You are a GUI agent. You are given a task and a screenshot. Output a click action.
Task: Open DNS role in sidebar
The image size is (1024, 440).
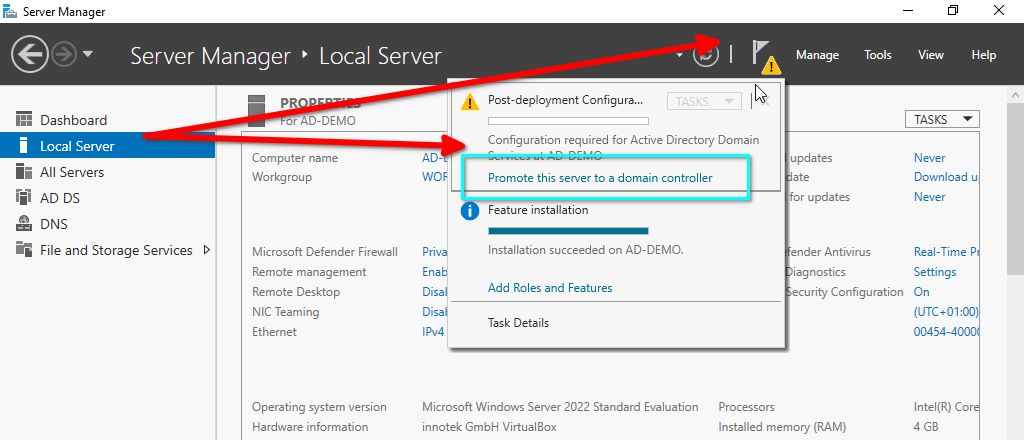pyautogui.click(x=54, y=224)
